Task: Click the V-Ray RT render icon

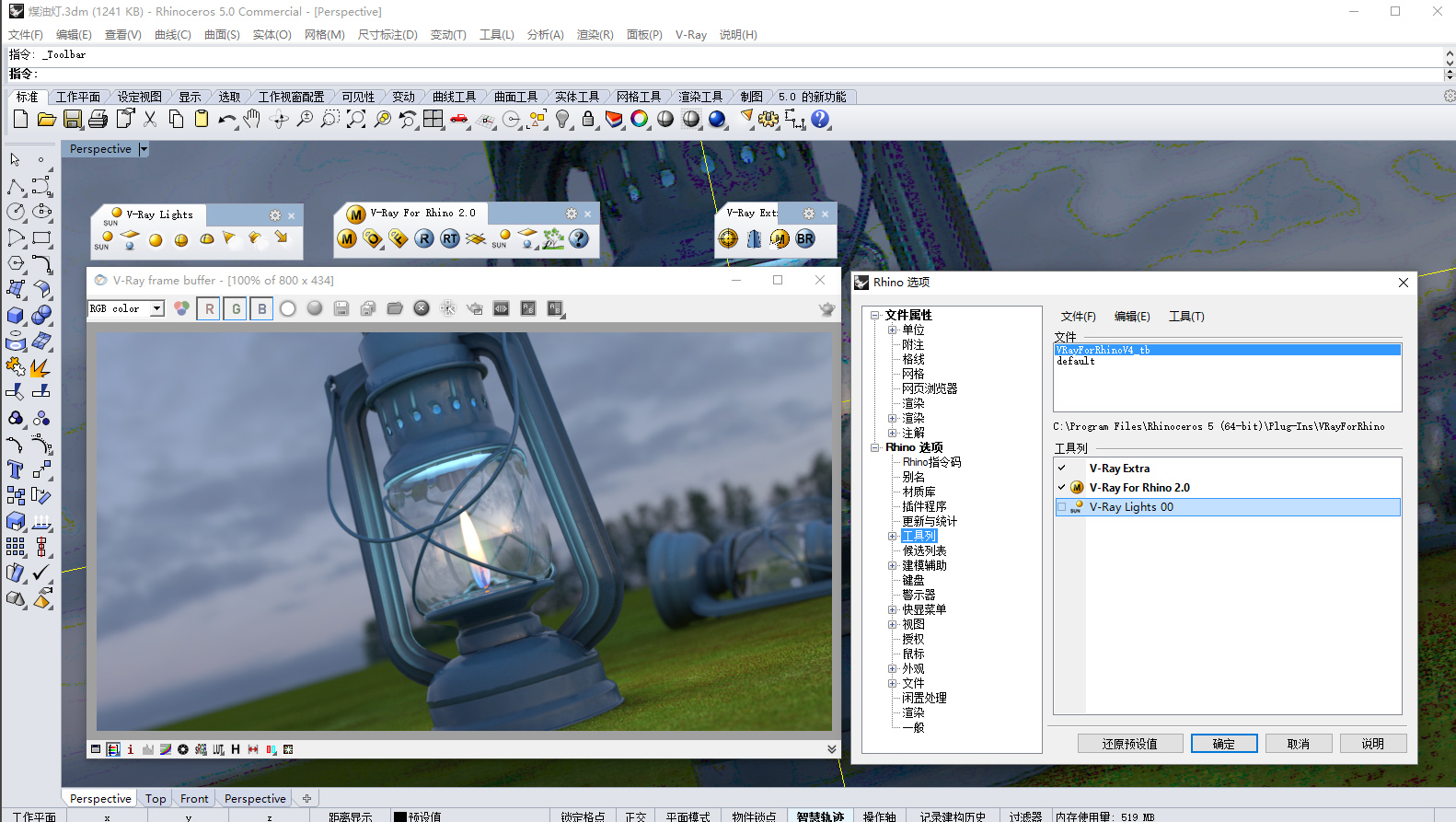Action: [449, 239]
